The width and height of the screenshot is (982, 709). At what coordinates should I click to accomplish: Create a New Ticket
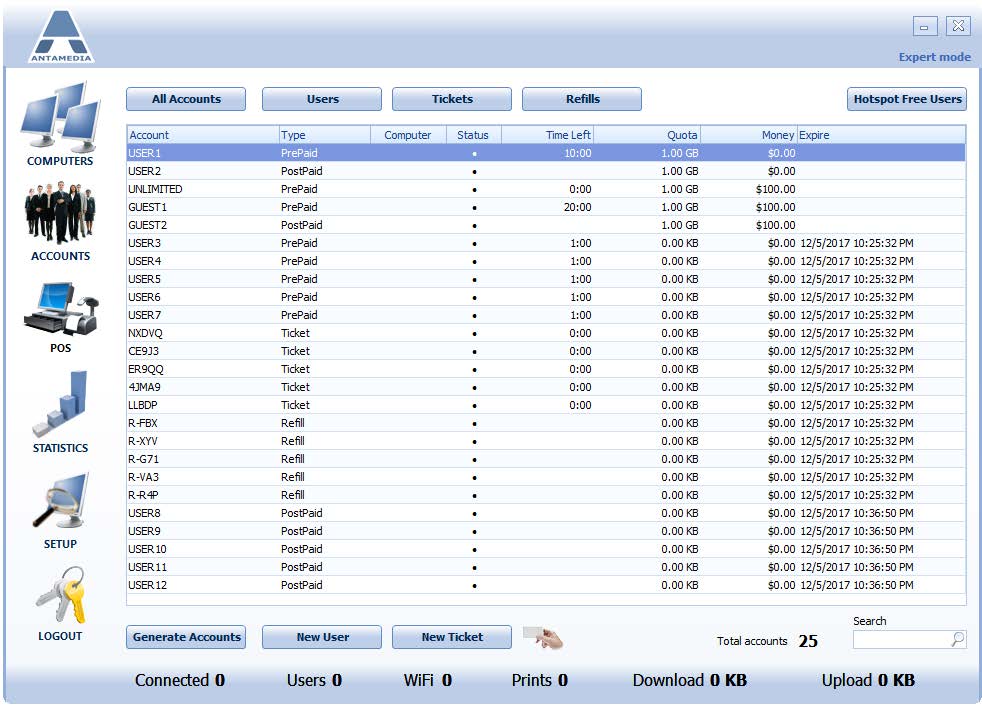point(452,637)
